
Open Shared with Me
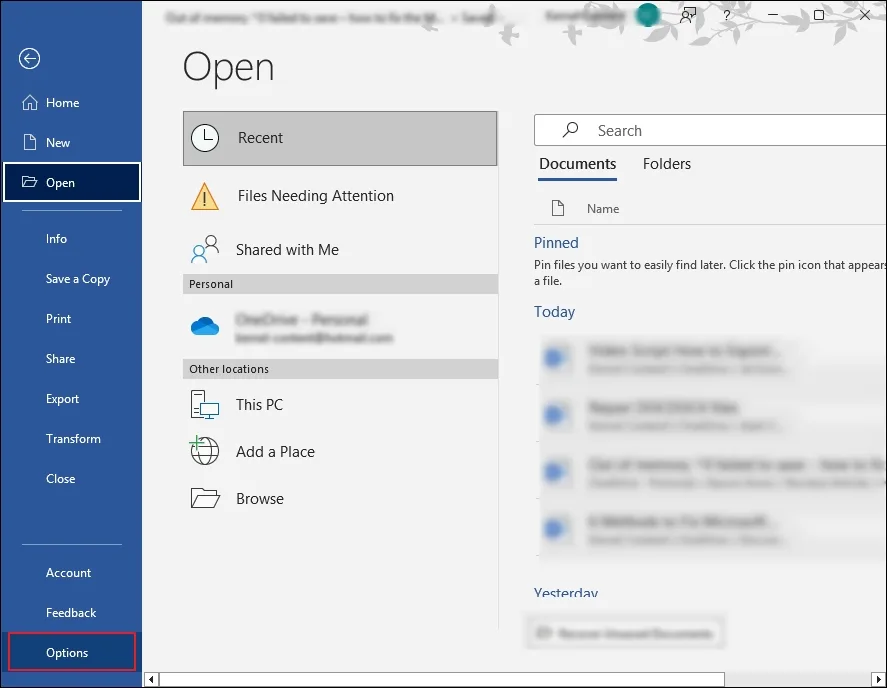[340, 250]
